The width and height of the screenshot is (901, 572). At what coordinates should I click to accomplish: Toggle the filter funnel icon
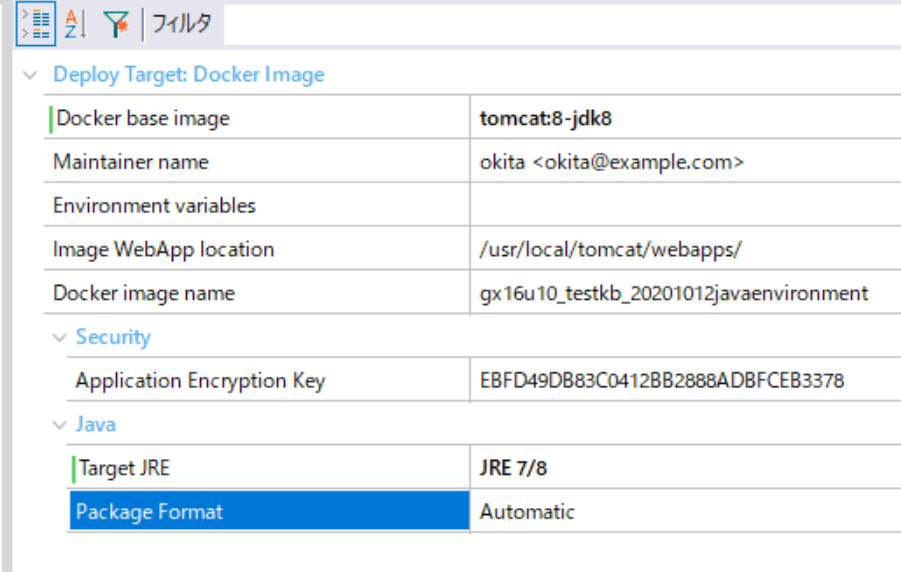[116, 24]
